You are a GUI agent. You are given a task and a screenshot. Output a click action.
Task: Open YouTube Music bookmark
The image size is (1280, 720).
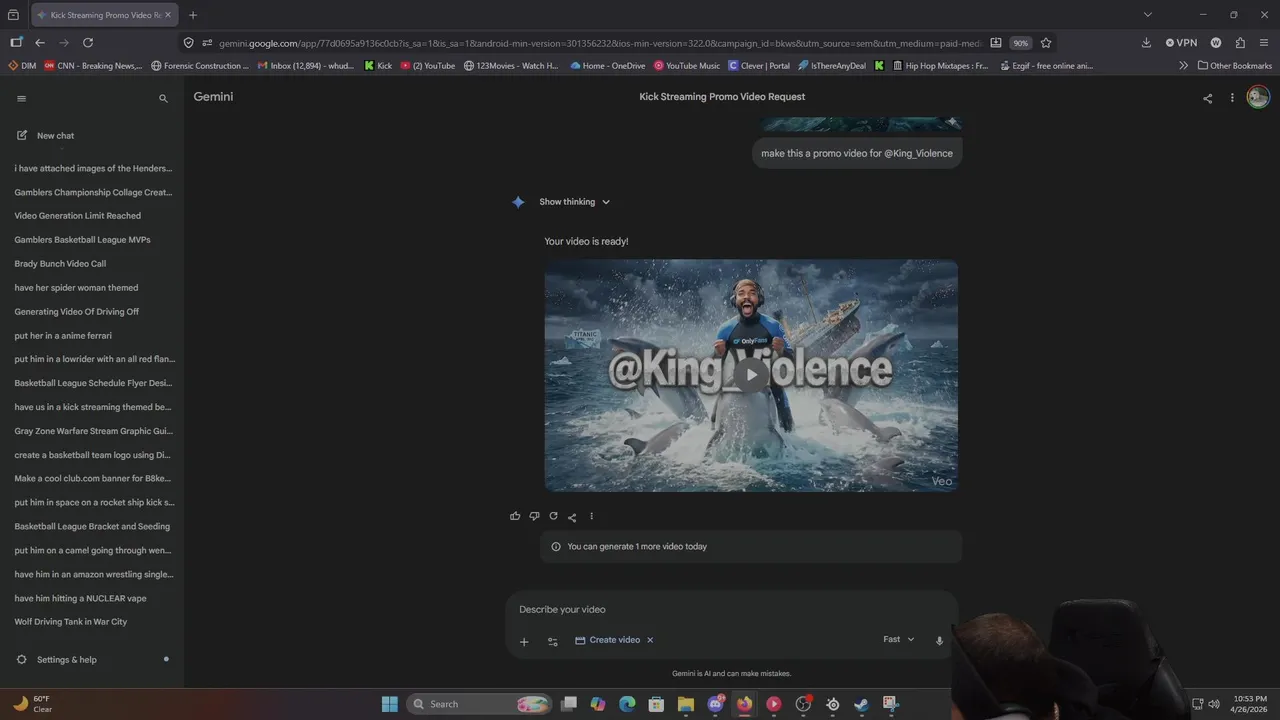point(687,66)
